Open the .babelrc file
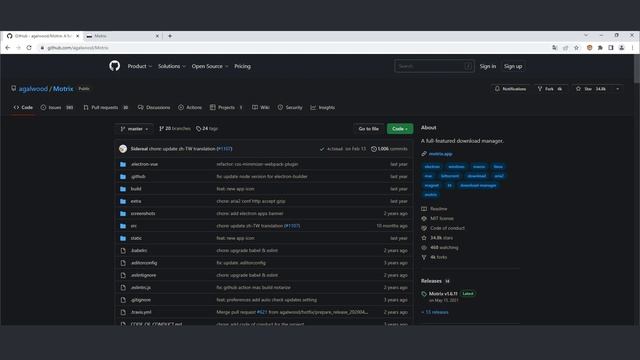Image resolution: width=640 pixels, height=360 pixels. 139,250
